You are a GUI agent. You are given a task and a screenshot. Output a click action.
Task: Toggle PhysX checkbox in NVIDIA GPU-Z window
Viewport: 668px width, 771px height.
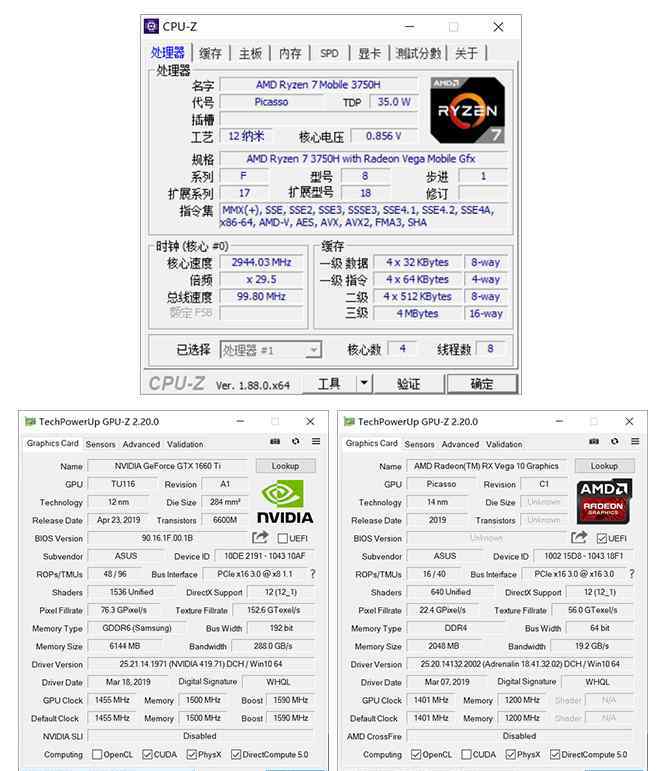[192, 754]
